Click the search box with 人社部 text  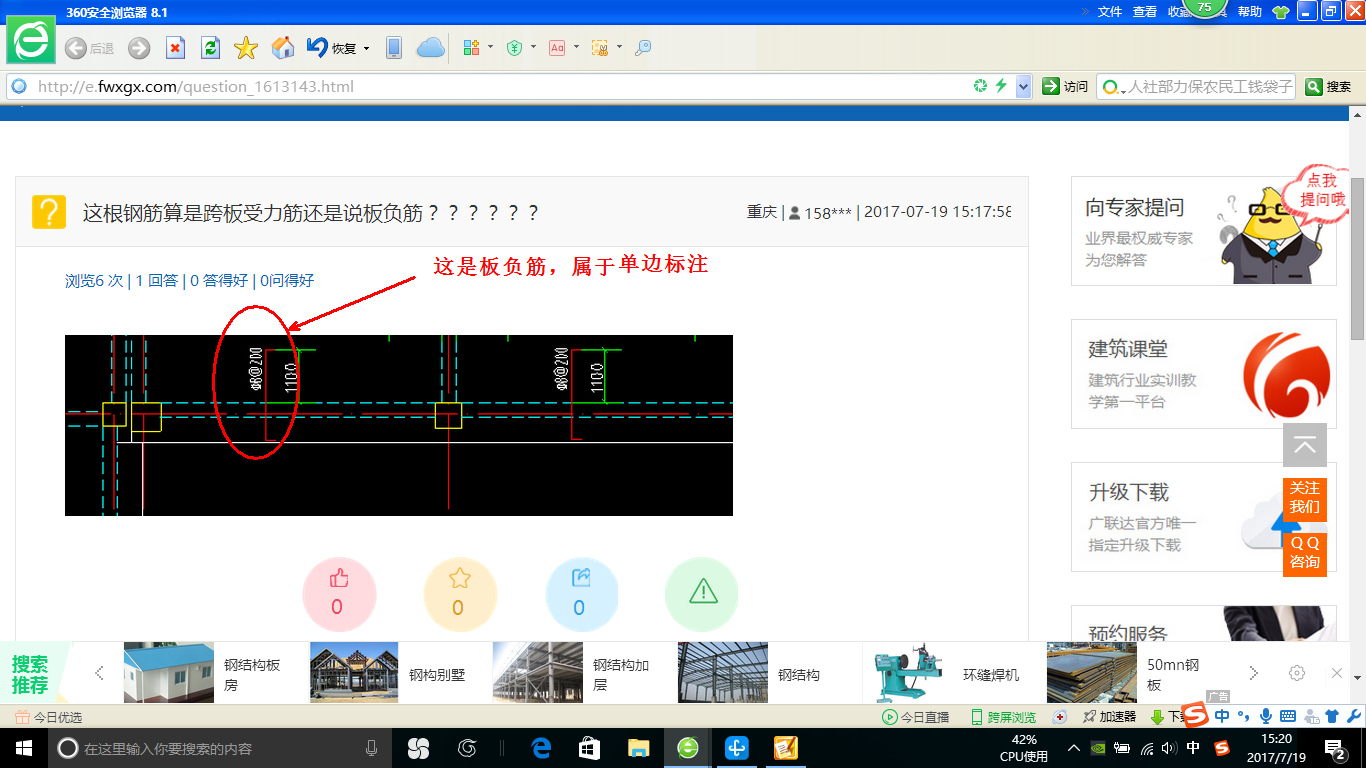(x=1197, y=87)
